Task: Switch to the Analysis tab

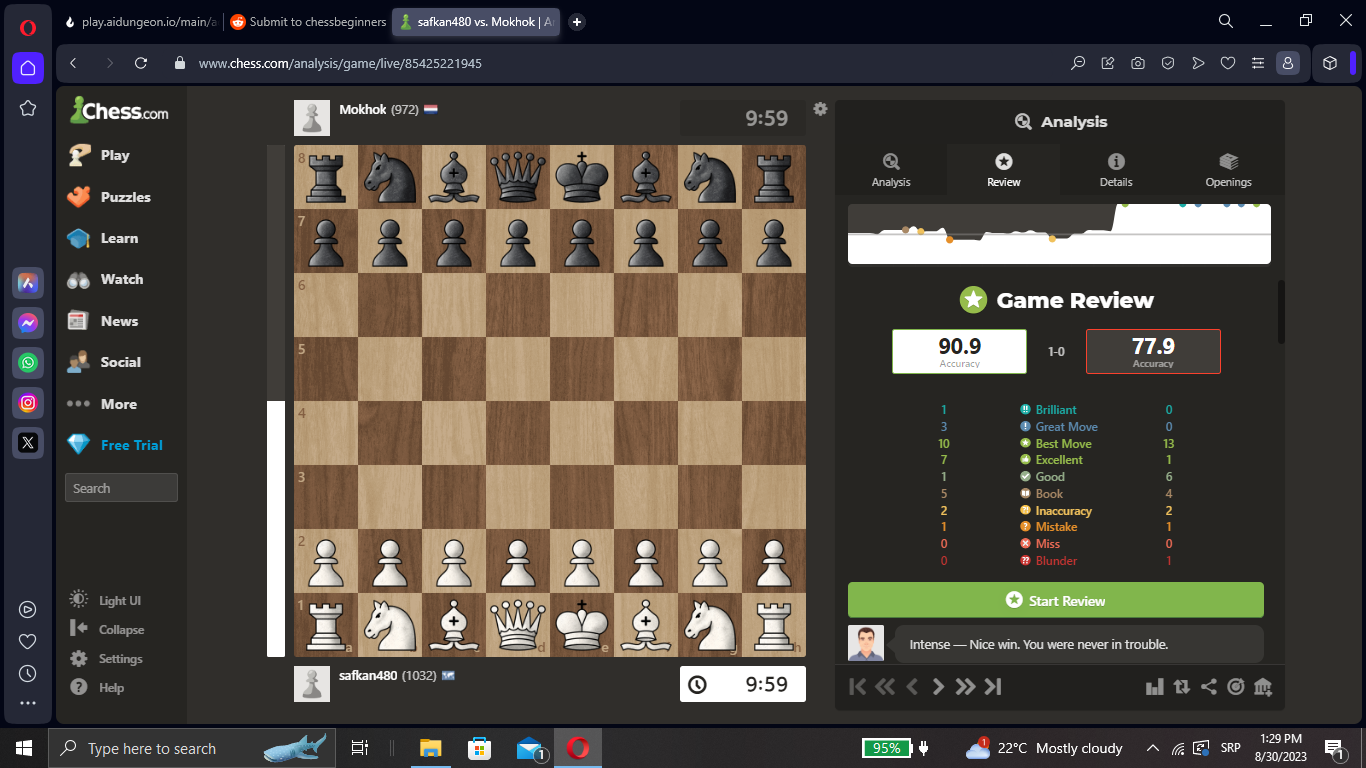Action: [891, 170]
